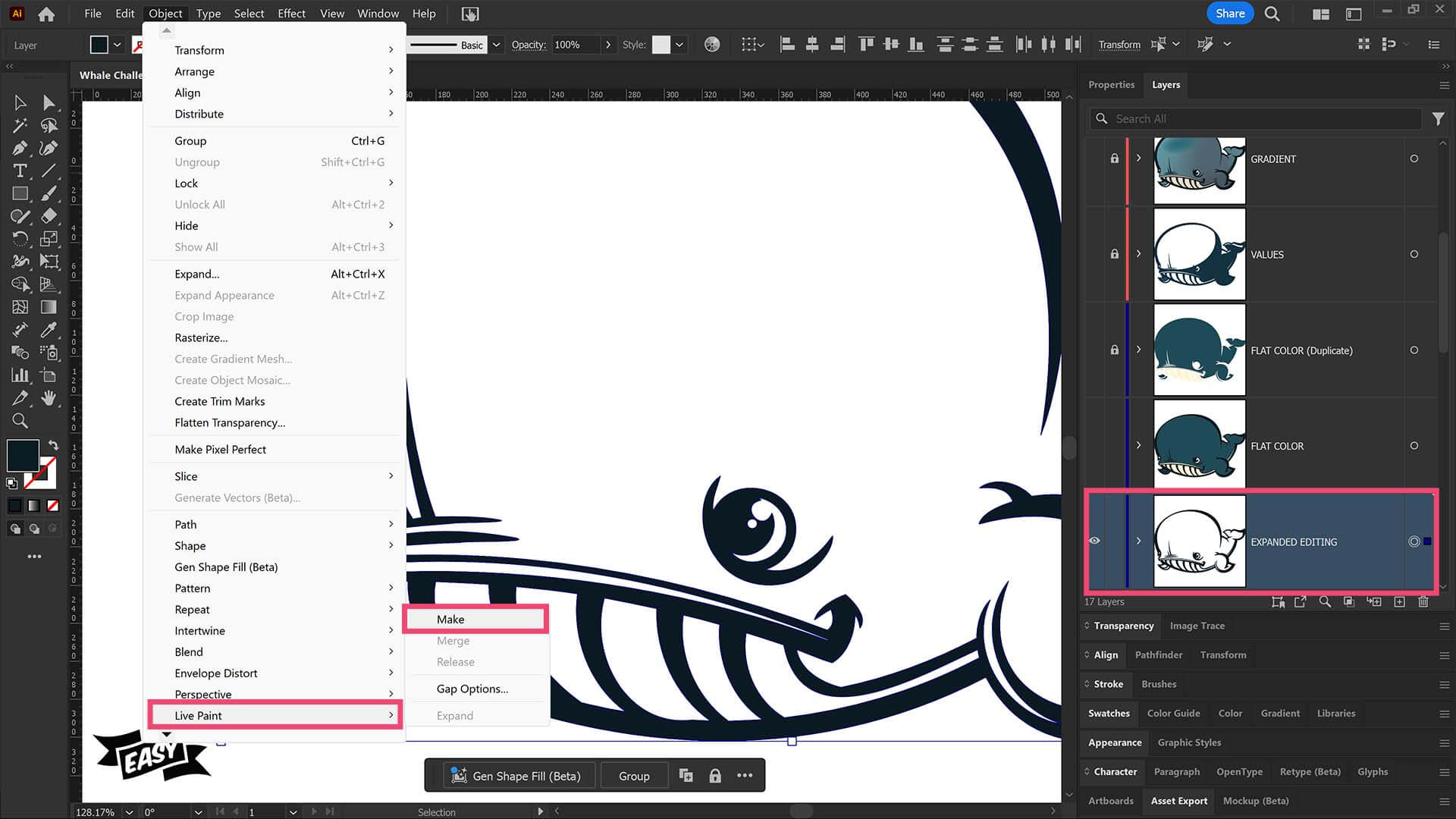
Task: Select the Zoom tool
Action: click(x=20, y=421)
